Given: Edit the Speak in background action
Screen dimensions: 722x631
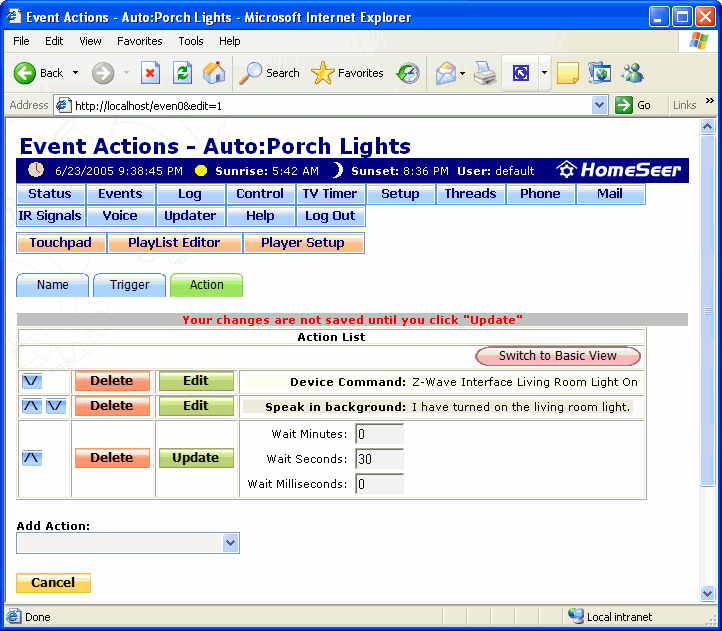Looking at the screenshot, I should pos(196,406).
